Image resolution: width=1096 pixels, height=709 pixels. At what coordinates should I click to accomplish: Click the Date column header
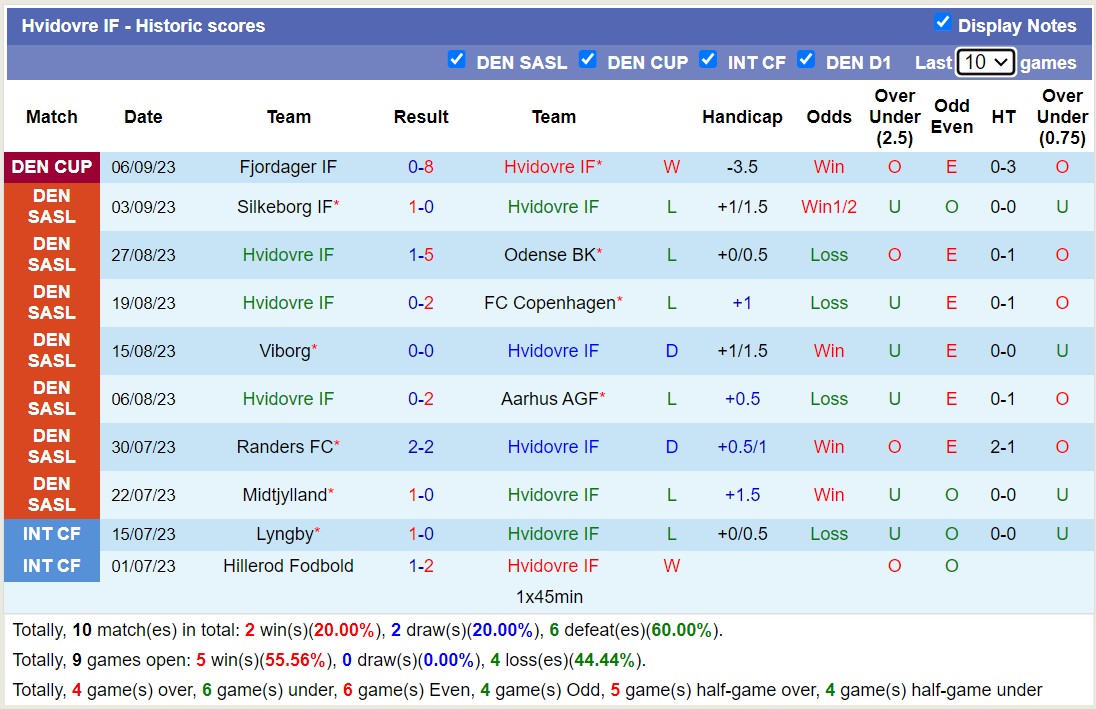click(x=143, y=117)
